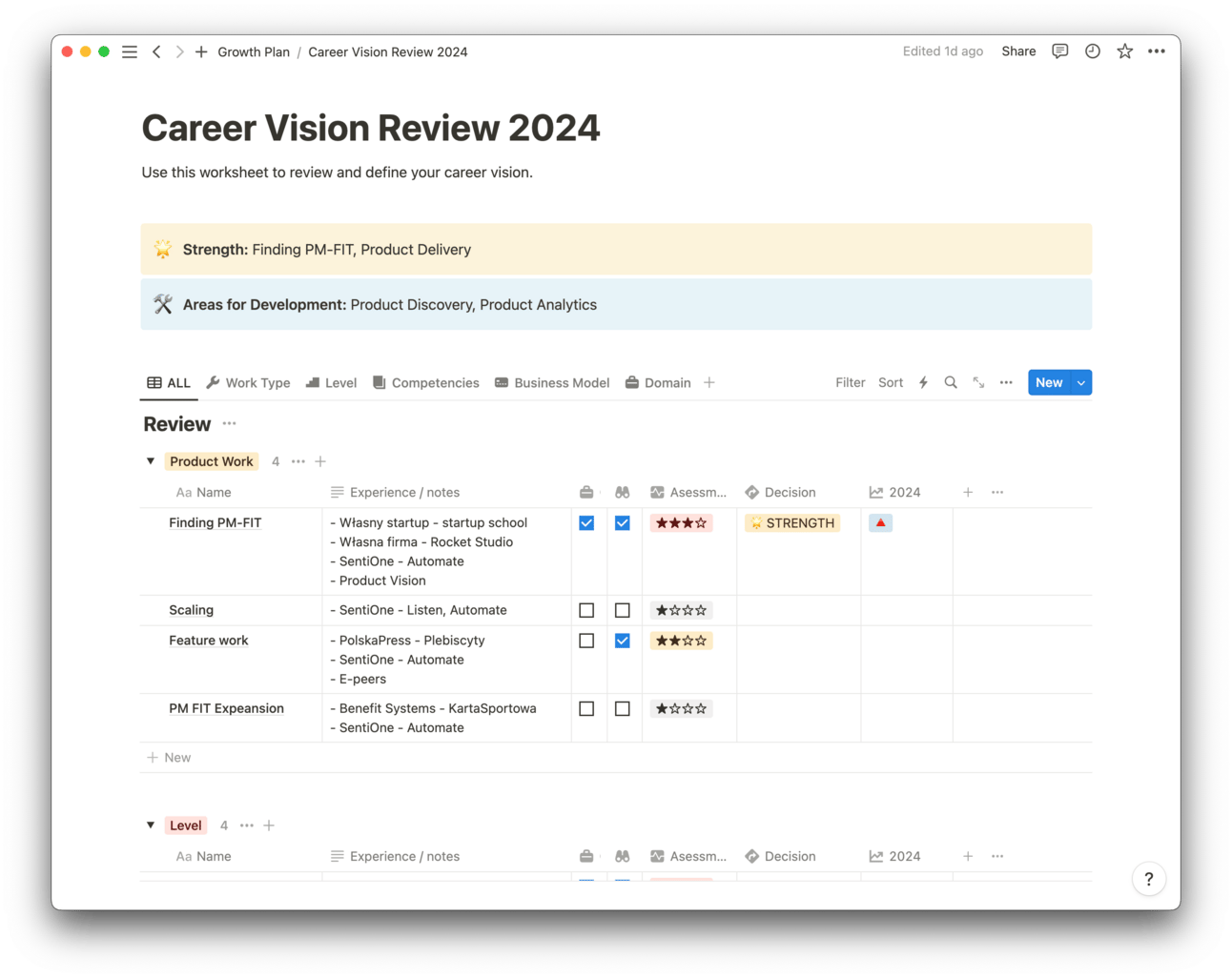Open the comments icon in the top bar

click(x=1059, y=51)
